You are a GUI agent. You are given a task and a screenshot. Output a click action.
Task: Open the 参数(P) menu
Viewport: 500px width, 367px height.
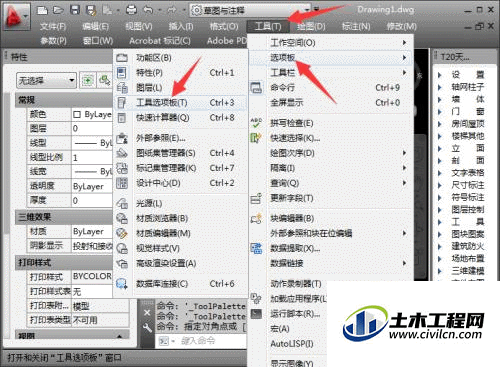pos(53,41)
